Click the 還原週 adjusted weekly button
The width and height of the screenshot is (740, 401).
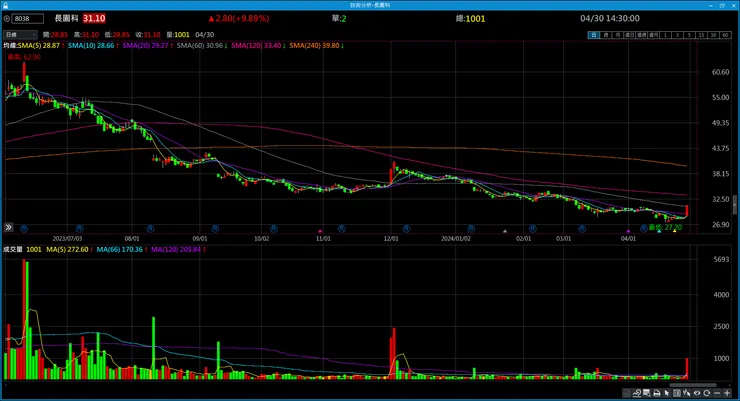pyautogui.click(x=641, y=35)
